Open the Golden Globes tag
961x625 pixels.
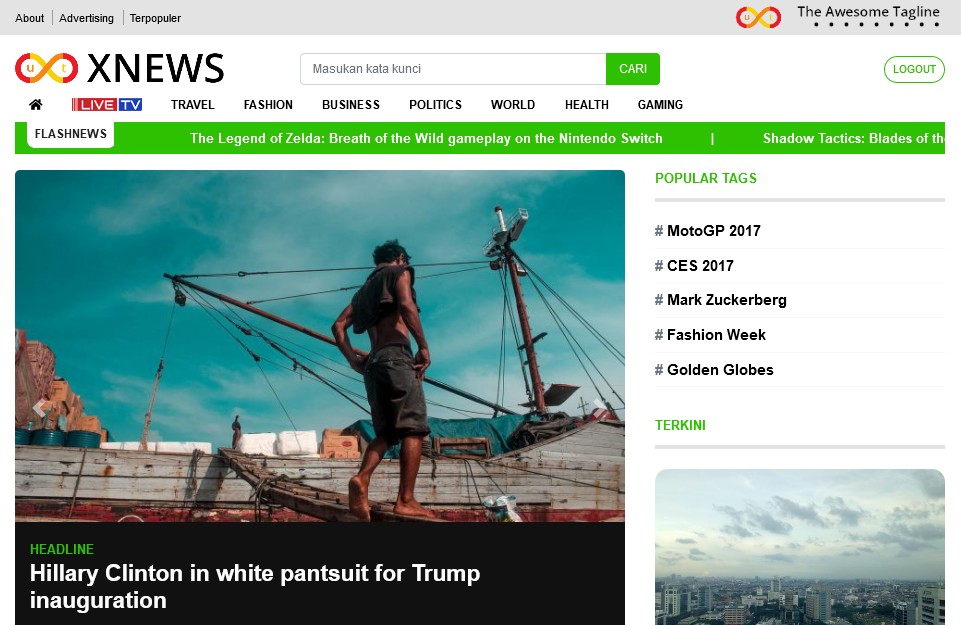coord(714,370)
